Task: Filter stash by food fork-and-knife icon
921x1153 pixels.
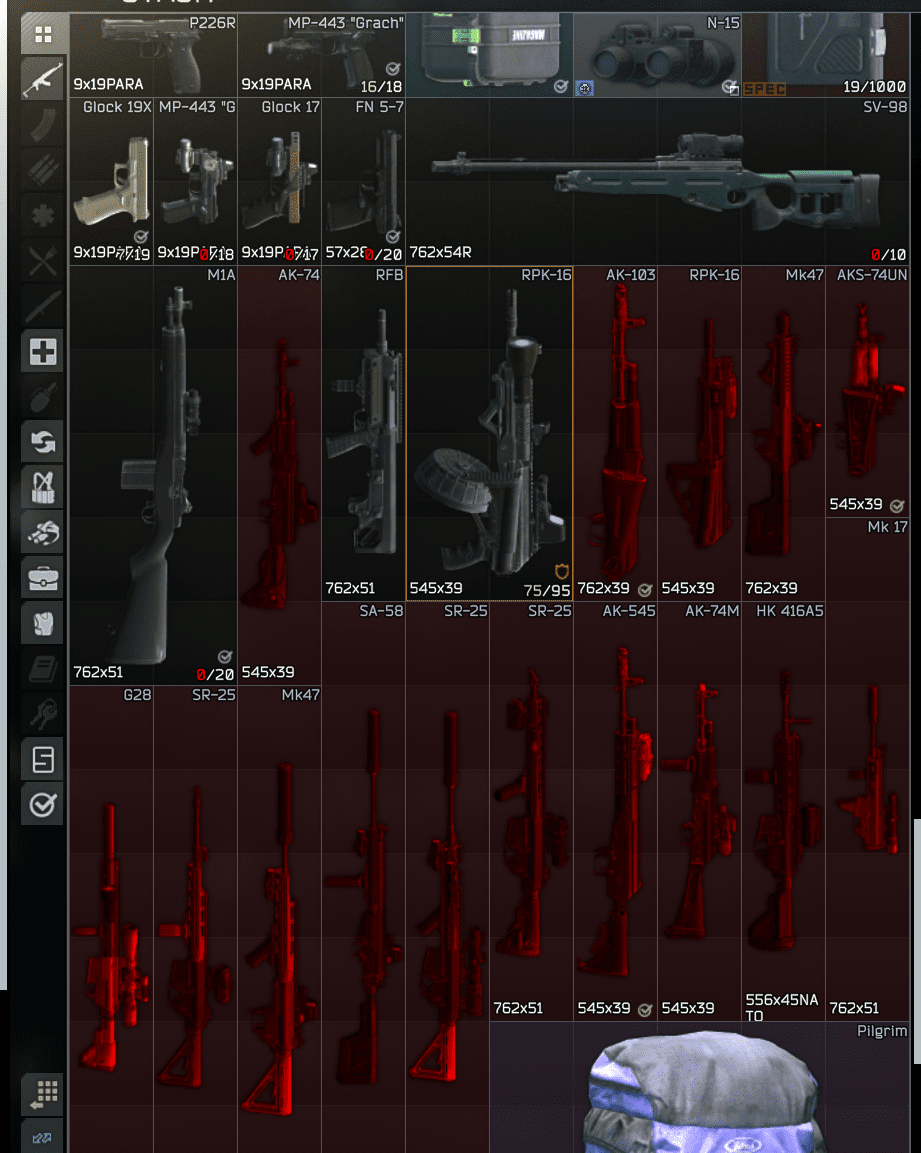Action: 43,261
